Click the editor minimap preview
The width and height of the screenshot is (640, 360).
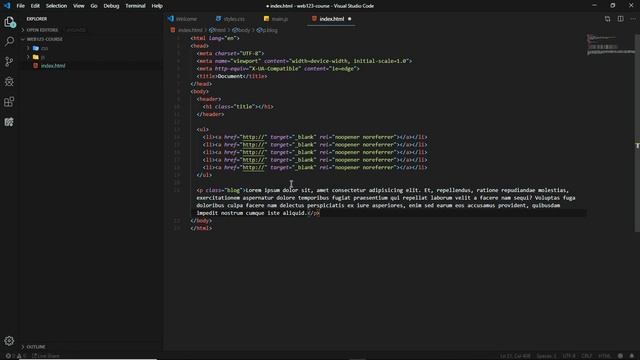point(610,45)
